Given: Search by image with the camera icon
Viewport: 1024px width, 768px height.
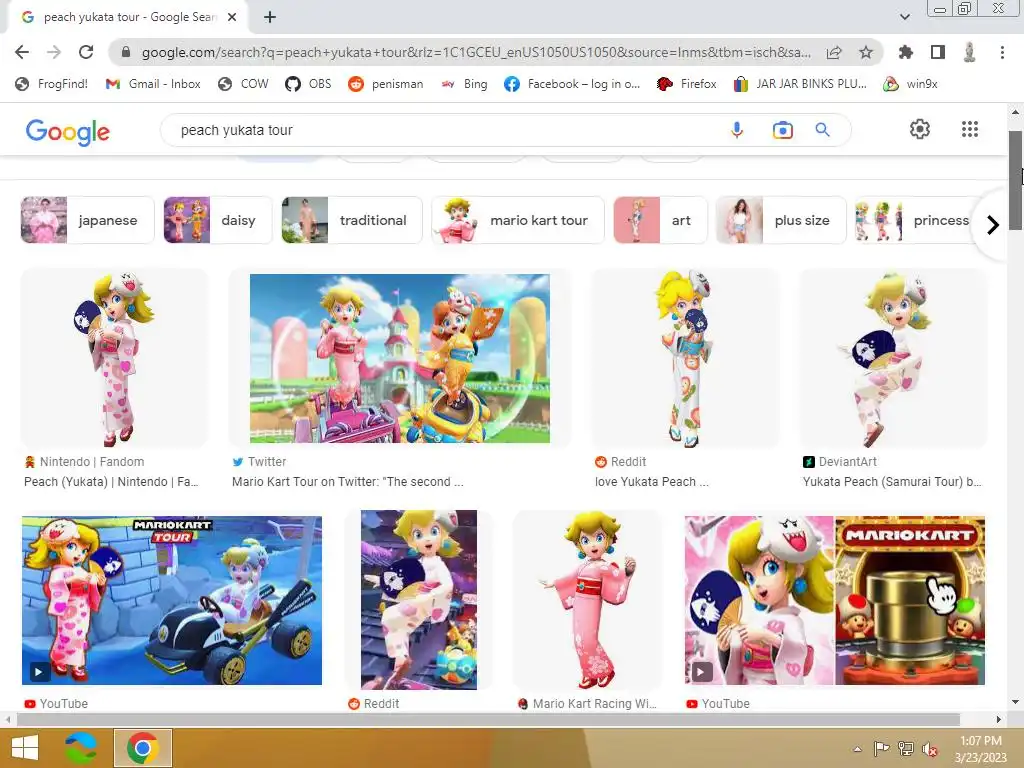Looking at the screenshot, I should 782,130.
